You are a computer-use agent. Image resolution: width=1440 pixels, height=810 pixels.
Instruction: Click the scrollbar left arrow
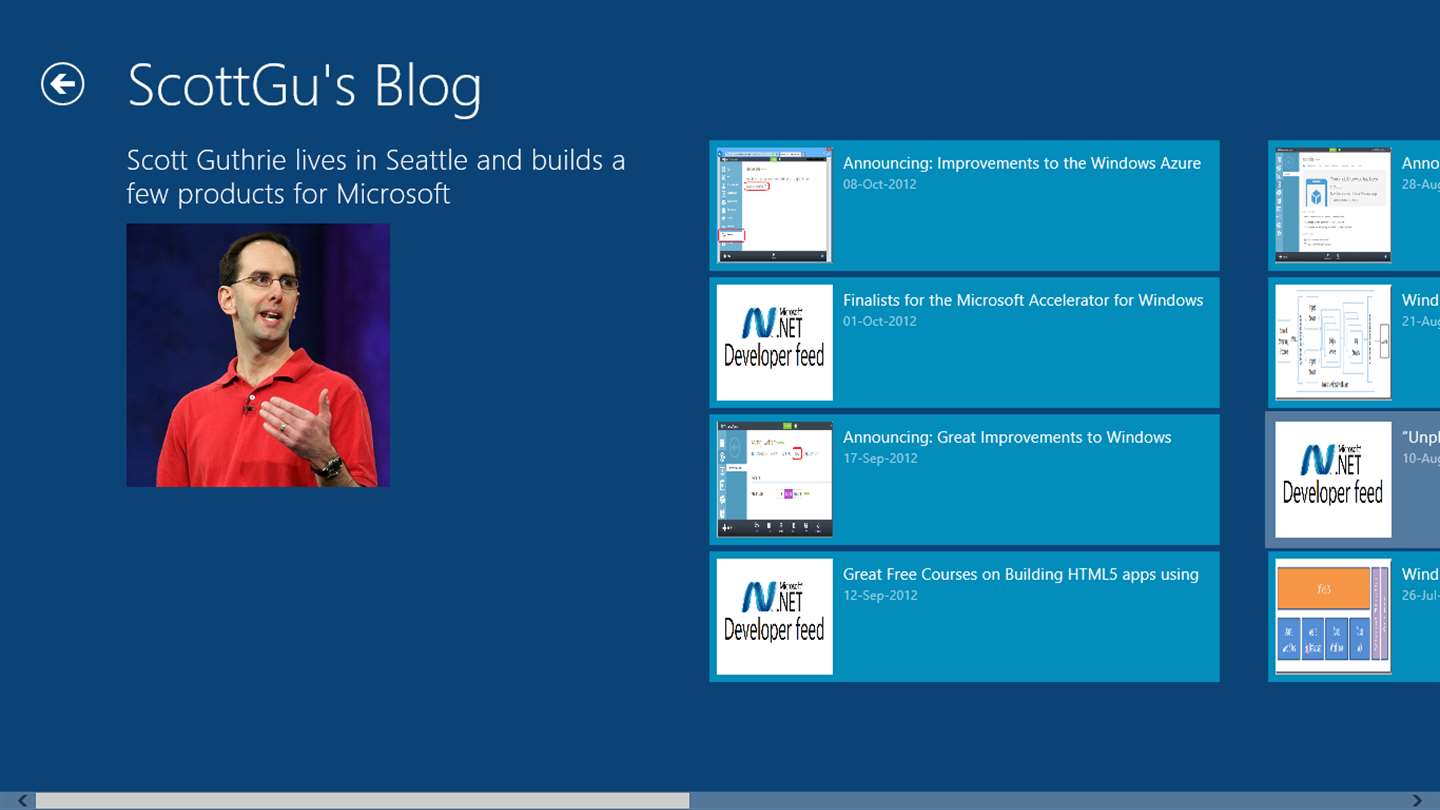click(22, 801)
